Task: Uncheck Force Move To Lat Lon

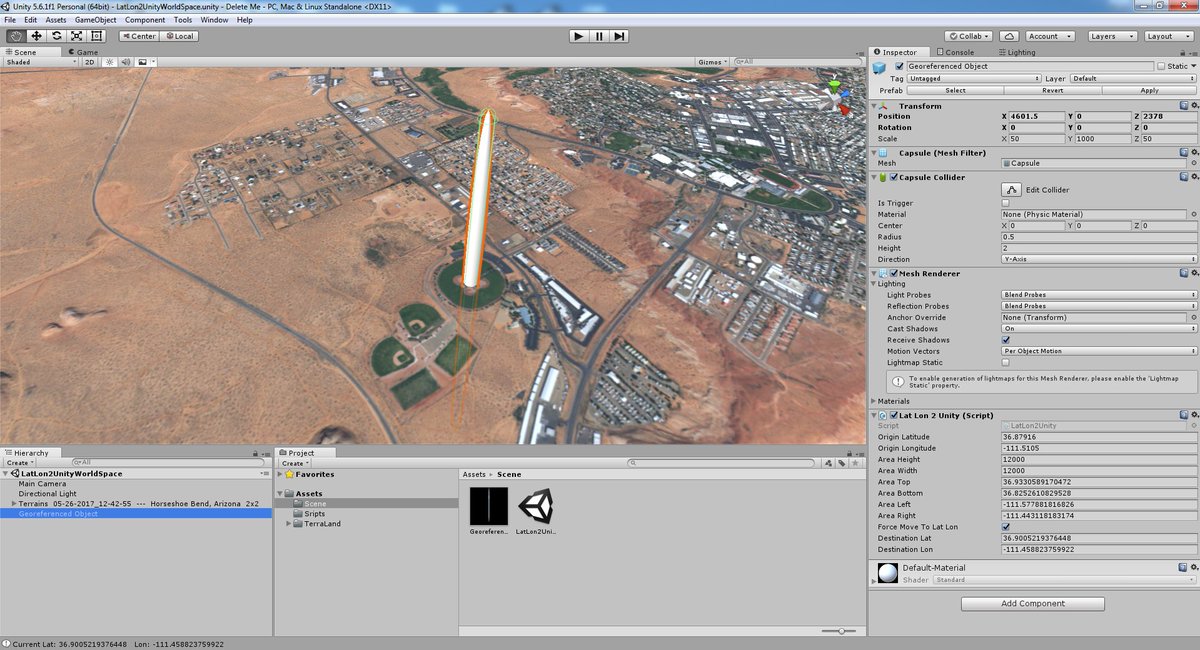Action: pos(1006,527)
